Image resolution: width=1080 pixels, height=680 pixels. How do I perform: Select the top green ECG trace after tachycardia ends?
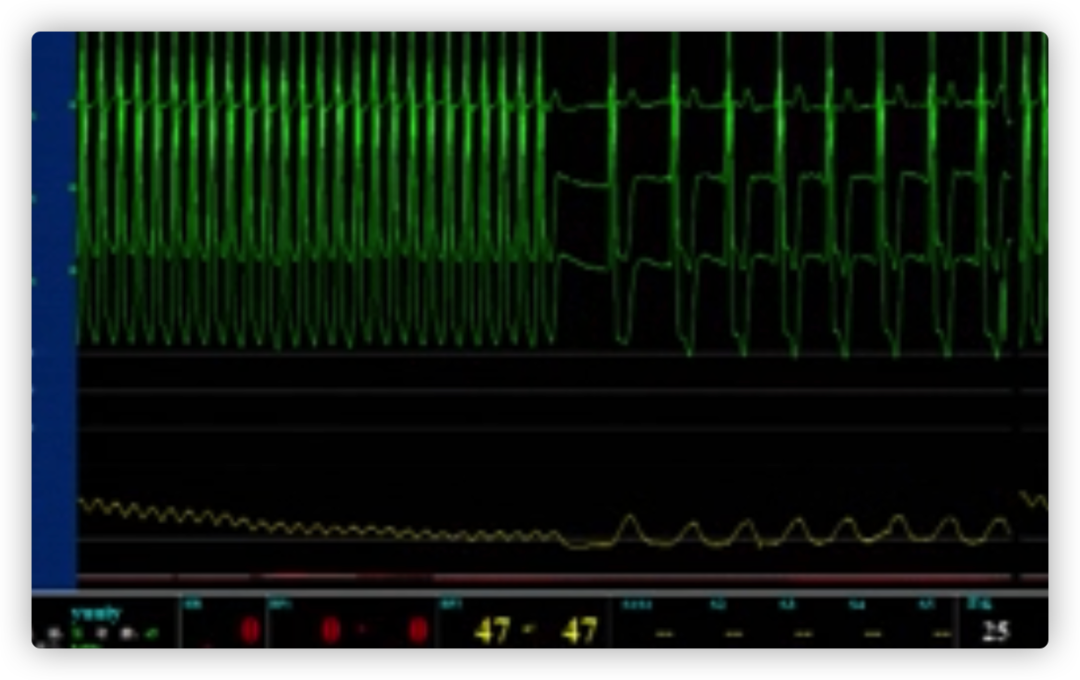tap(780, 103)
